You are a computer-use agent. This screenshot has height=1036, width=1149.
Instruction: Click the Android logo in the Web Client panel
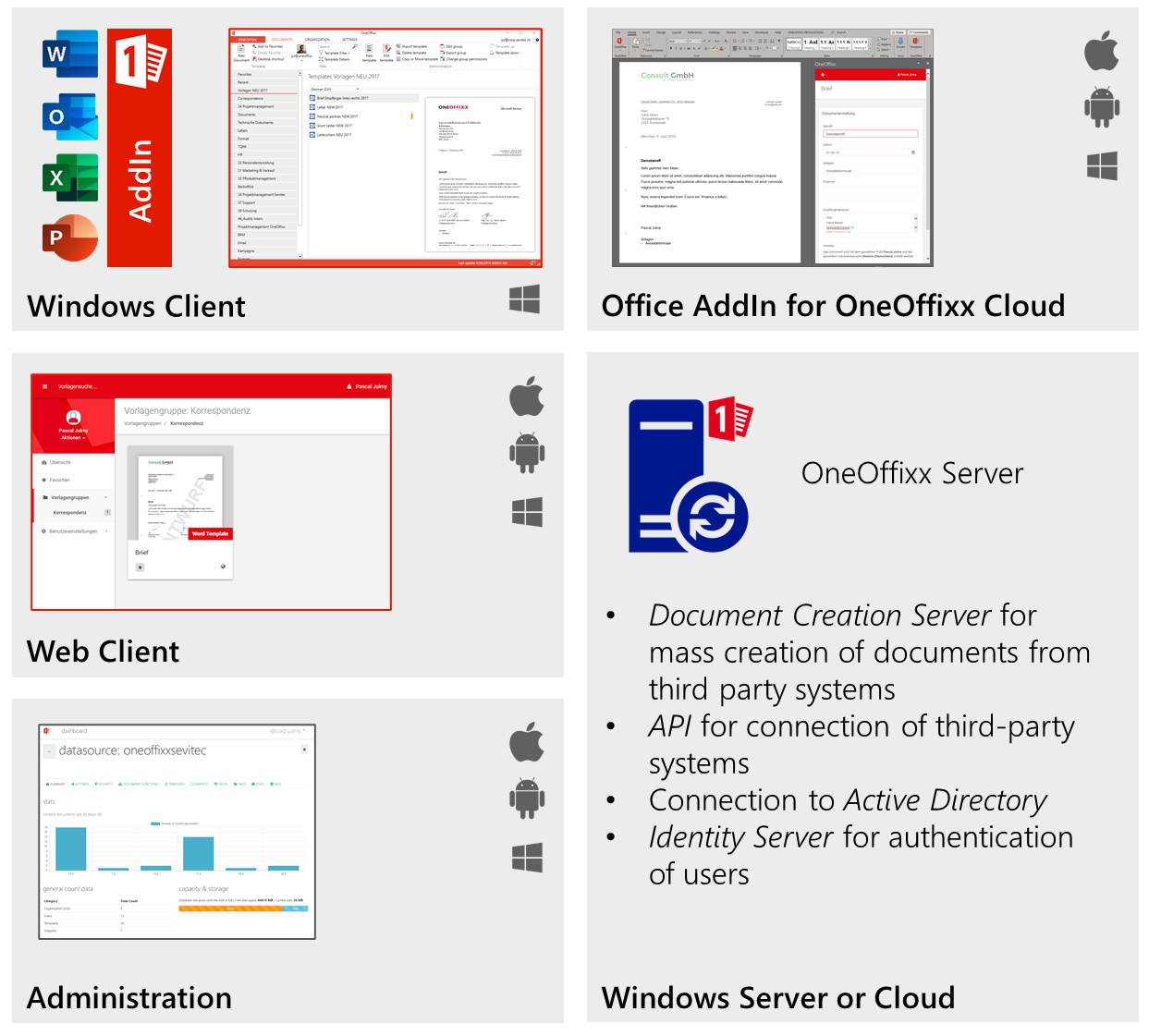tap(527, 453)
